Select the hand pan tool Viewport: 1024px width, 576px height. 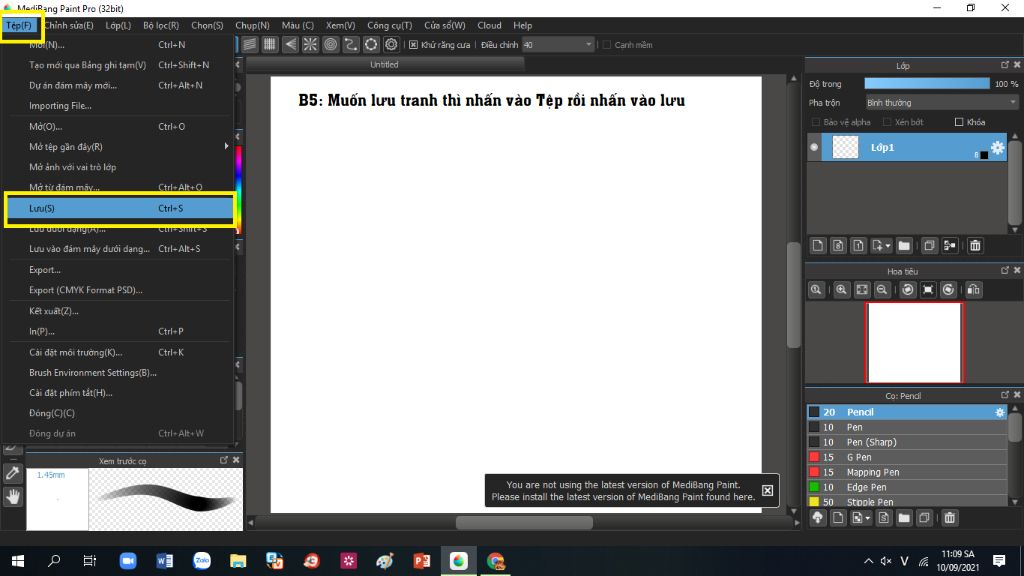pos(12,498)
